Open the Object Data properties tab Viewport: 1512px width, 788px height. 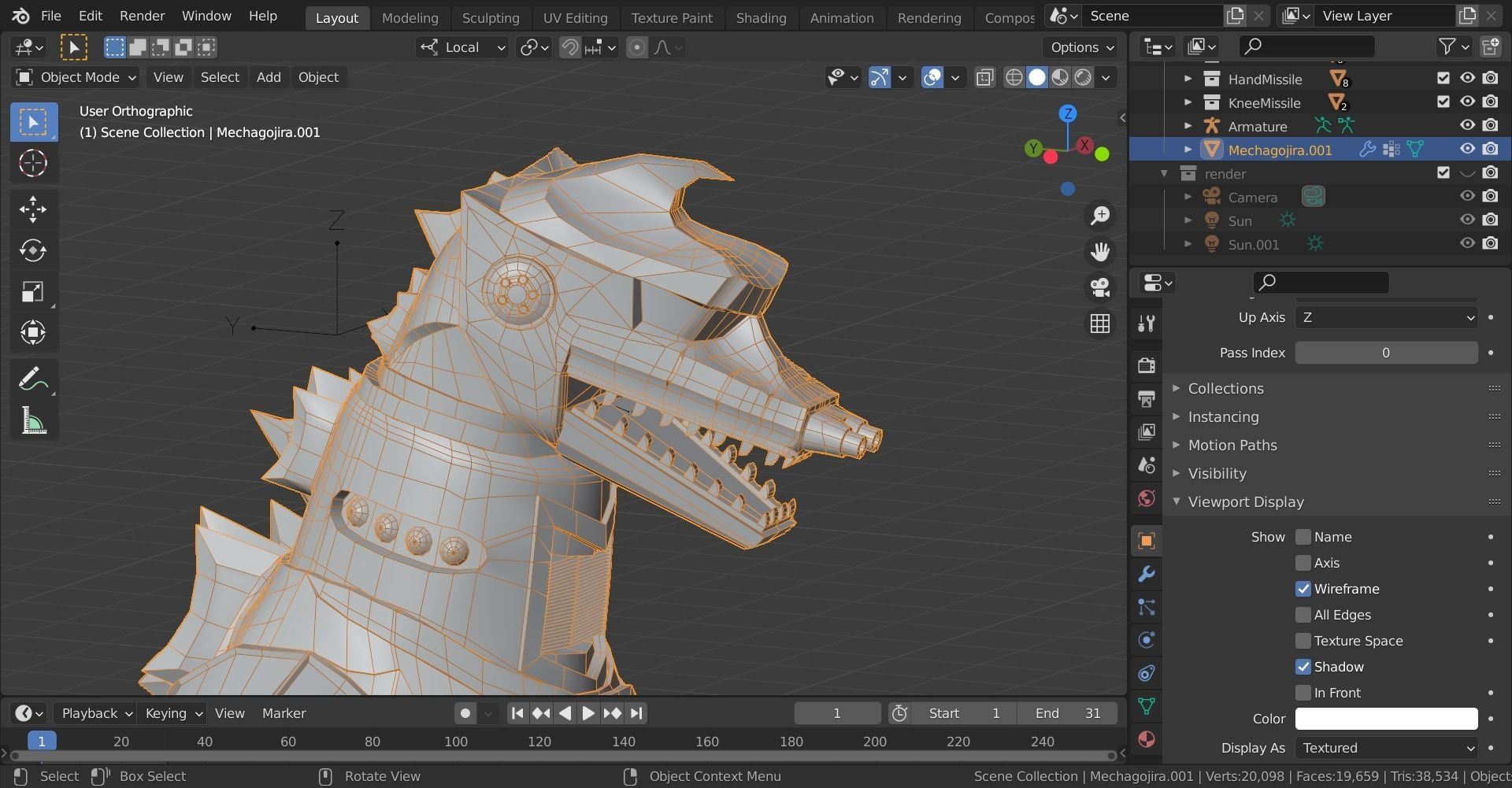coord(1147,706)
